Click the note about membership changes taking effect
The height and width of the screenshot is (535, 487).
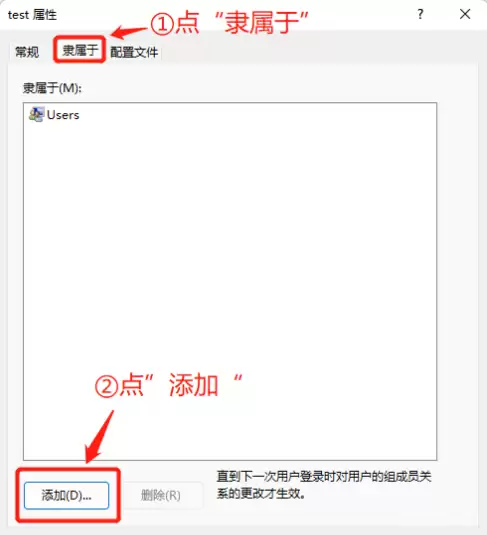coord(324,485)
